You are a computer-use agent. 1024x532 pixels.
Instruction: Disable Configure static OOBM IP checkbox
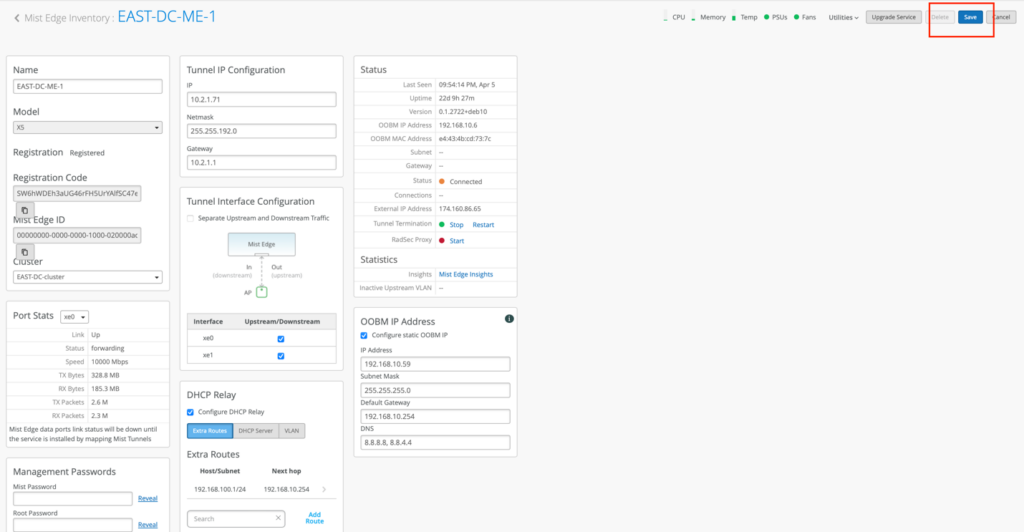click(364, 335)
